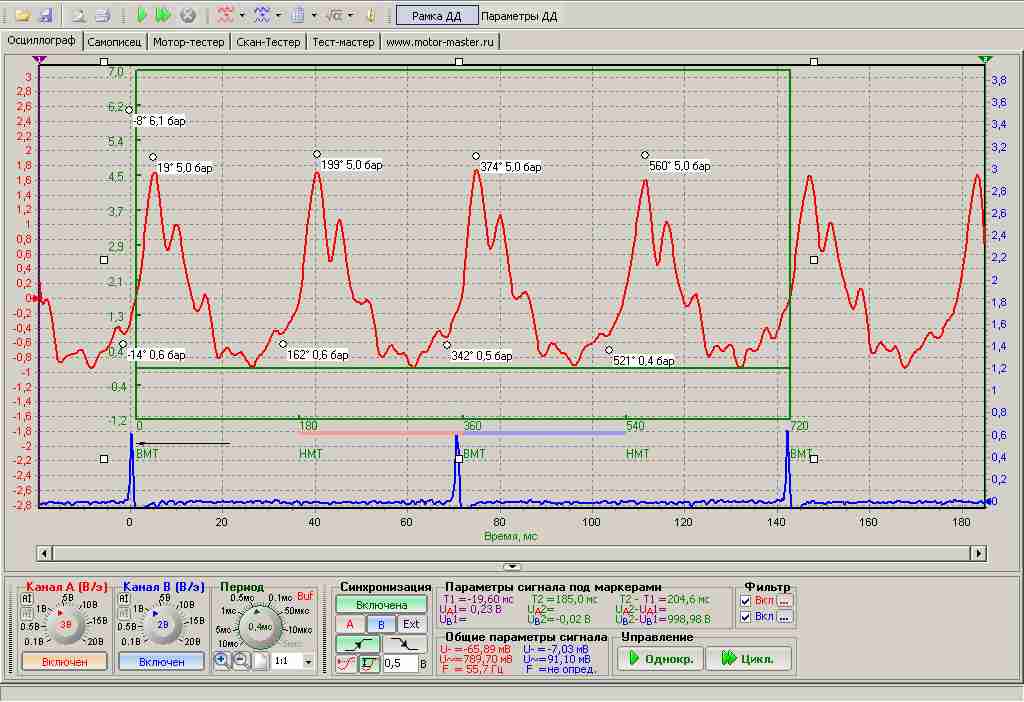Toggle blue channel B filter checkbox
The width and height of the screenshot is (1024, 702).
(746, 617)
